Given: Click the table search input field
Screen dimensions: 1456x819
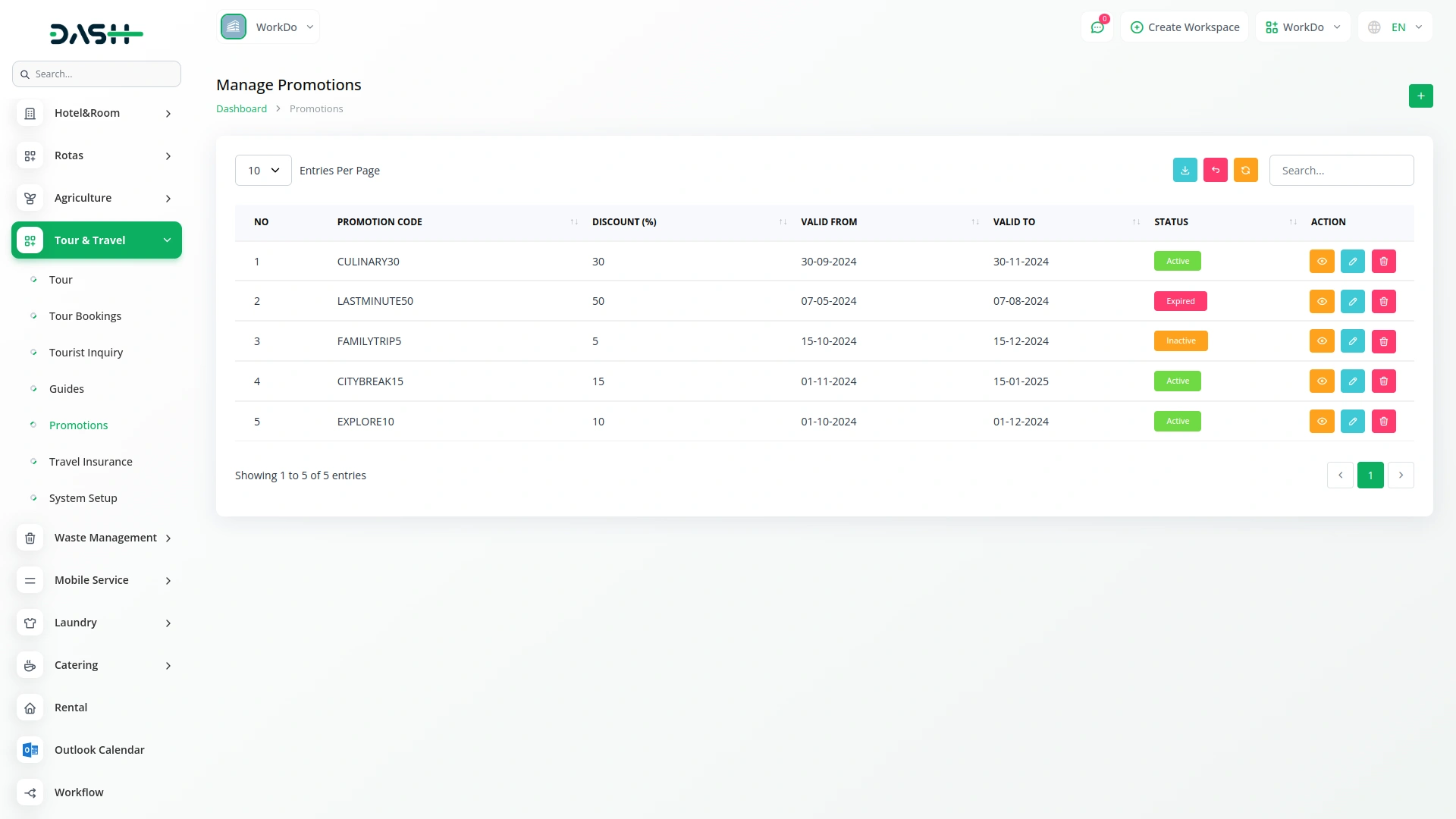Looking at the screenshot, I should coord(1341,170).
